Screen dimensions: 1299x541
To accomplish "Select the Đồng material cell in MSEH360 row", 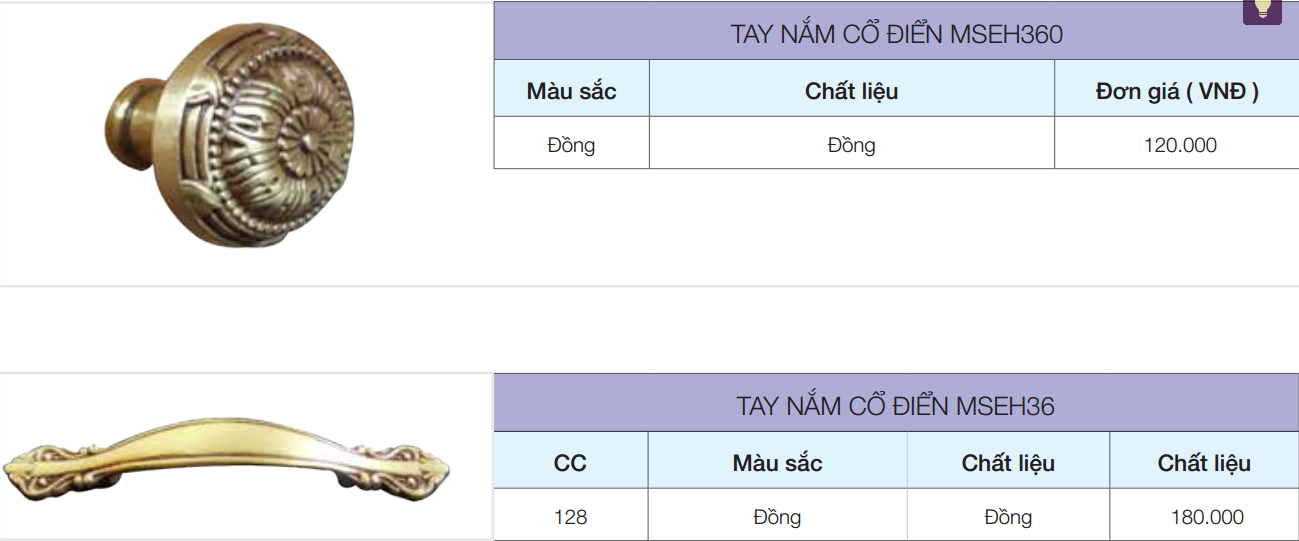I will (851, 145).
